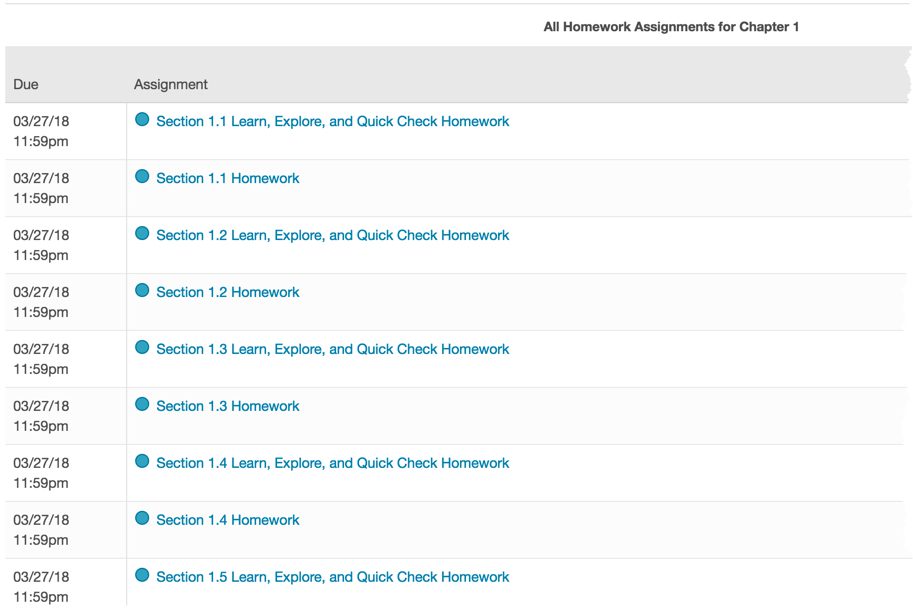Open Section 1.1 Learn, Explore, and Quick Check Homework
Viewport: 913px width, 614px height.
[332, 120]
